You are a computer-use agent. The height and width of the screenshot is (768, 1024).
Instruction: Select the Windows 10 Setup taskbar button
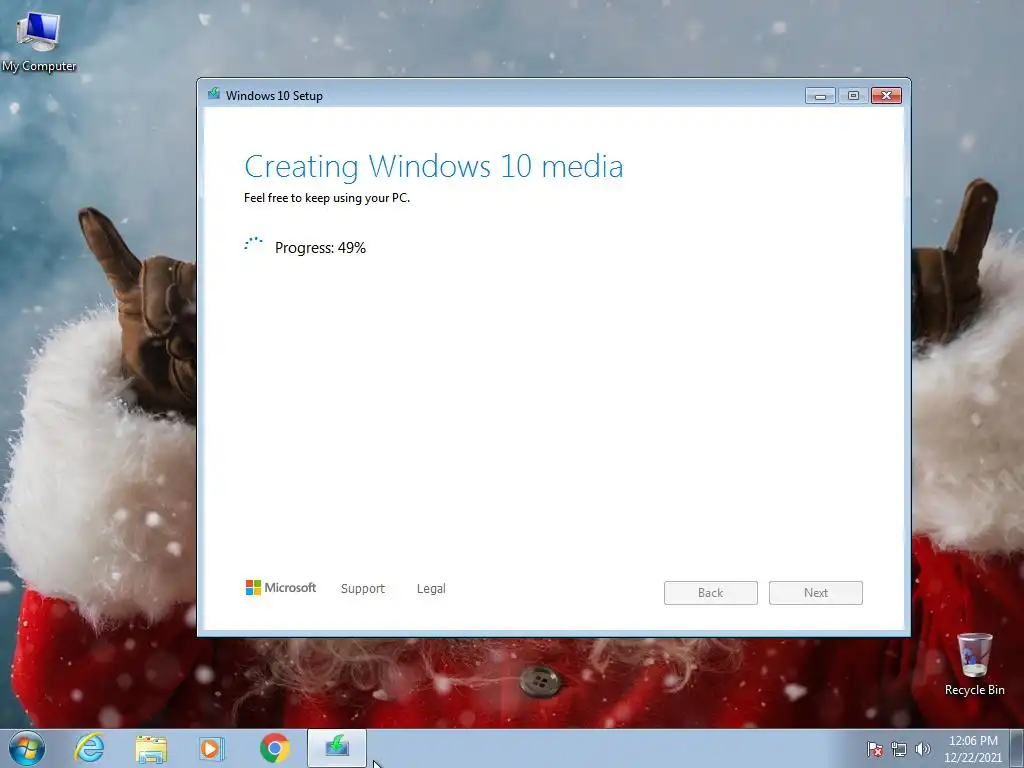[x=337, y=748]
